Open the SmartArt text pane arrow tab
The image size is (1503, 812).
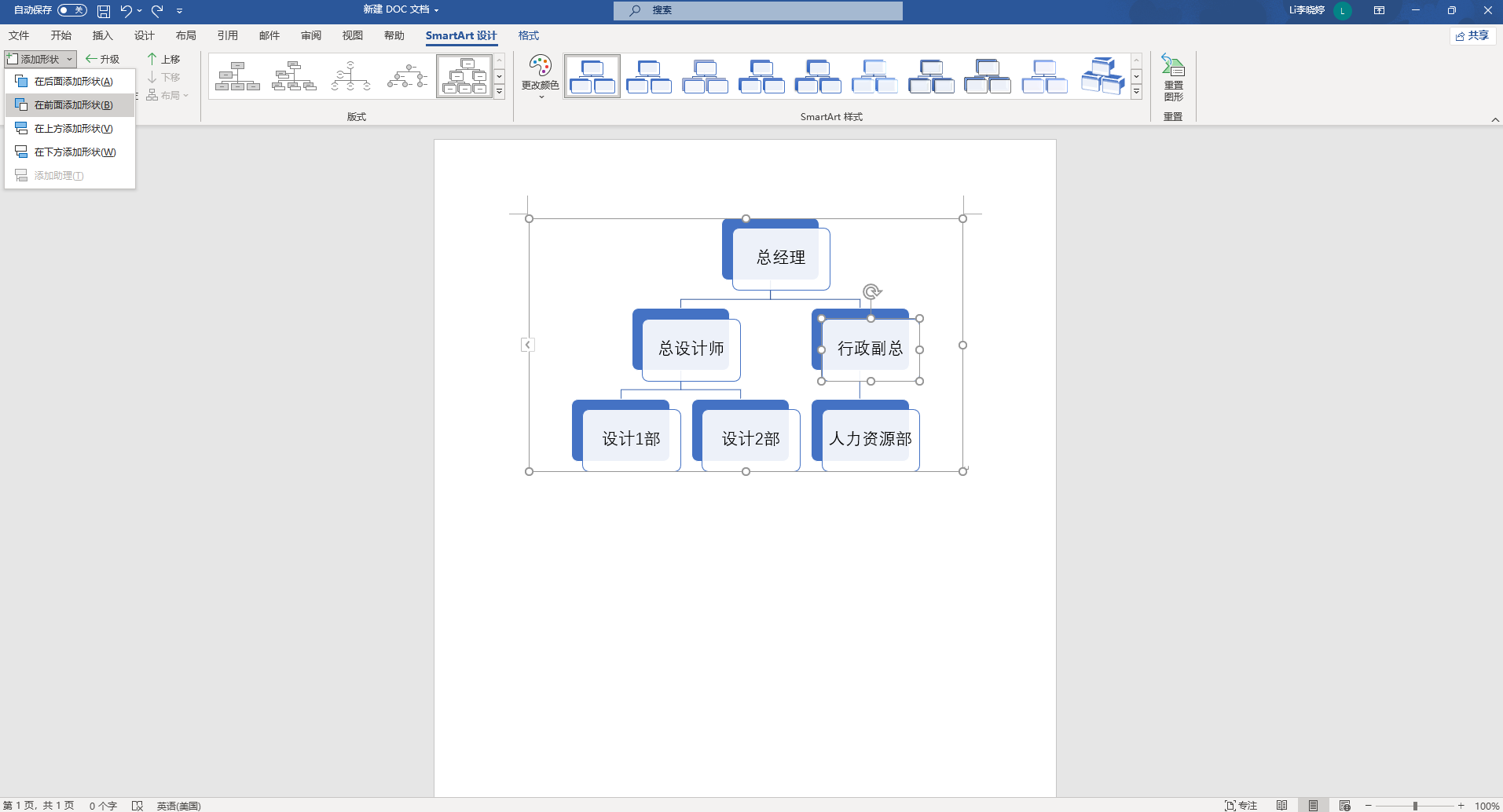coord(527,345)
